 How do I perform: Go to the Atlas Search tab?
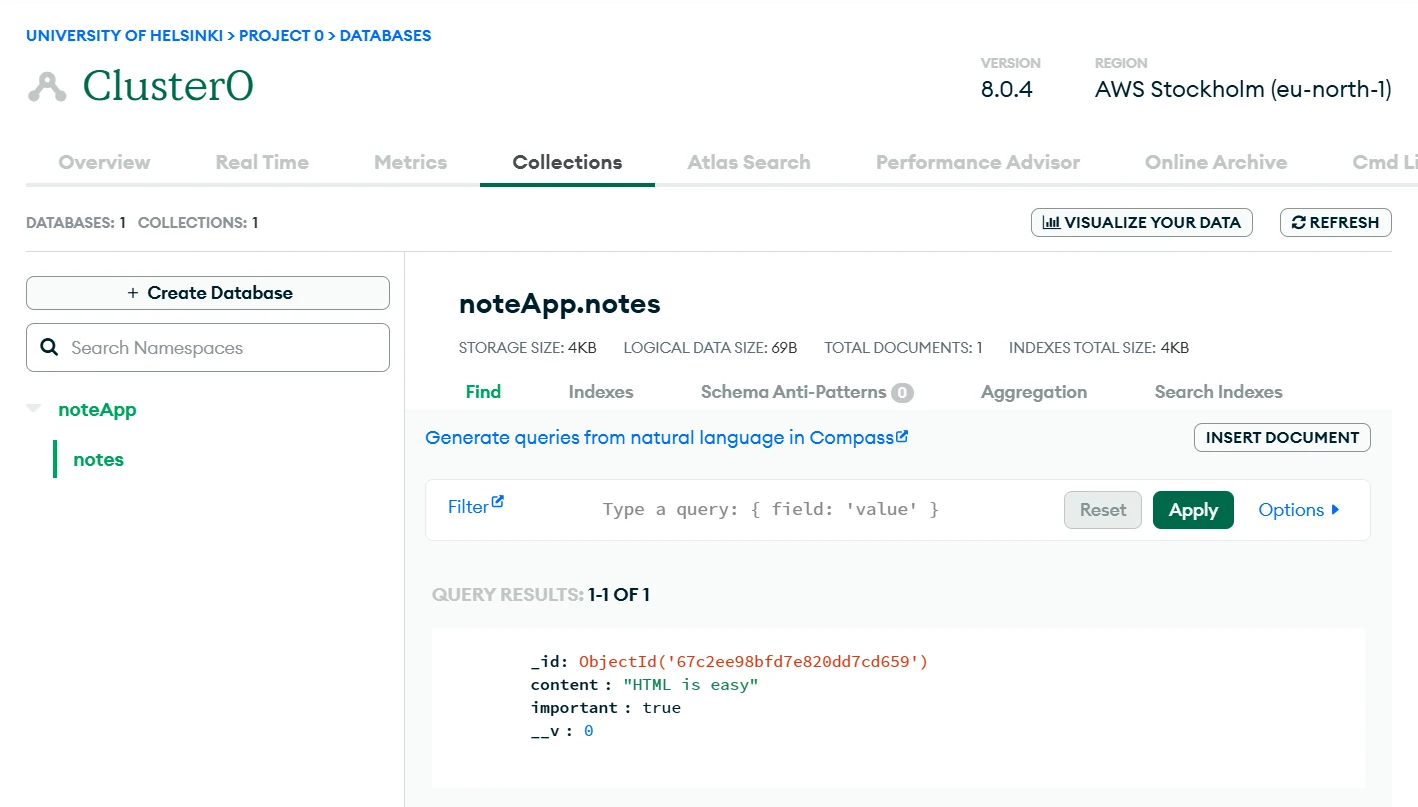coord(749,162)
